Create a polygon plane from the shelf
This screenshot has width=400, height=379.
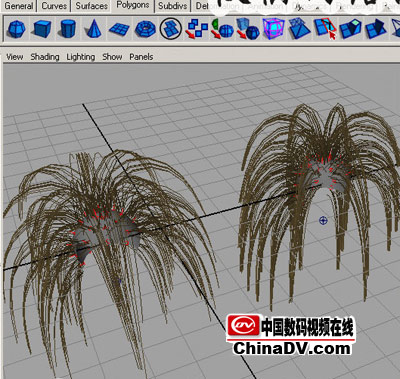click(119, 29)
